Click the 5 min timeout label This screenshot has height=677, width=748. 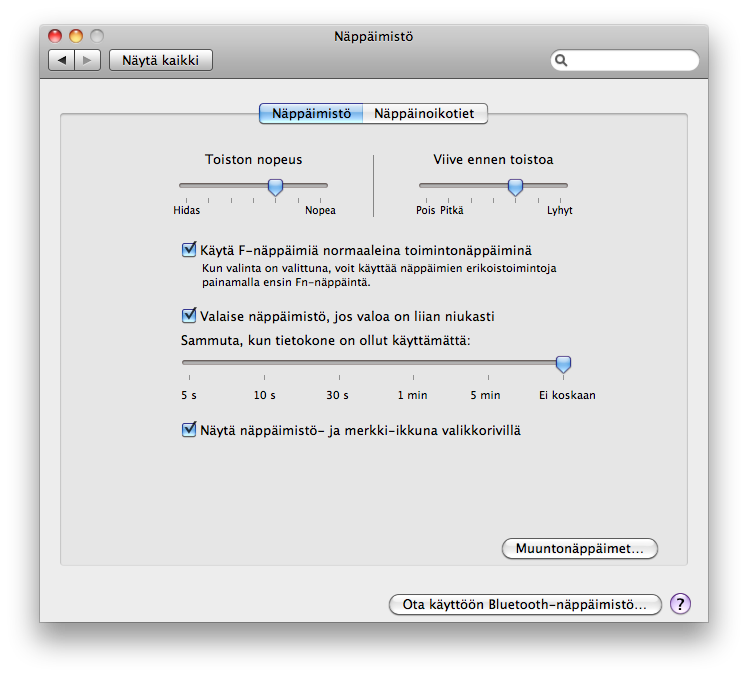[x=485, y=395]
